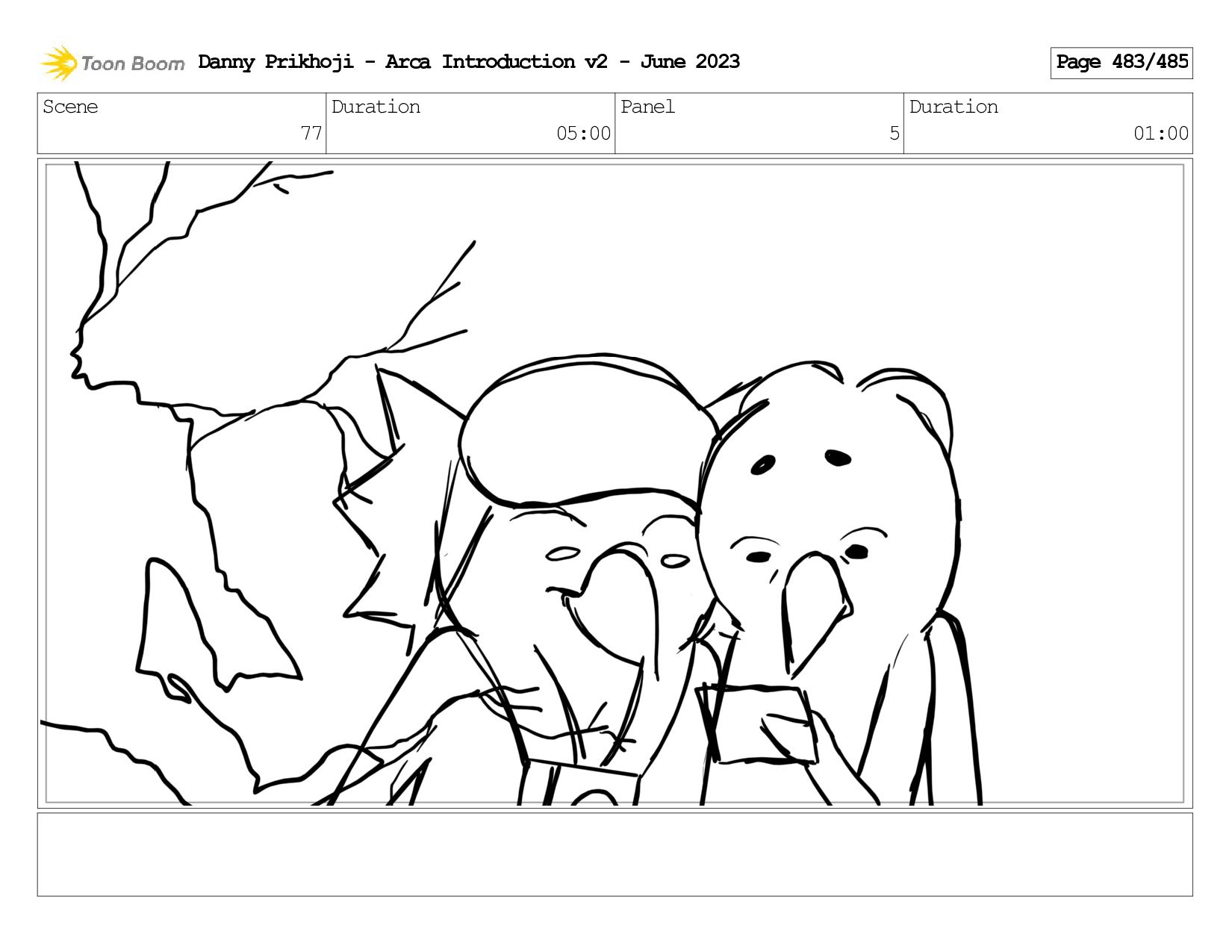The image size is (1232, 952).
Task: Select the panel duration value '01:00'
Action: coord(1161,134)
